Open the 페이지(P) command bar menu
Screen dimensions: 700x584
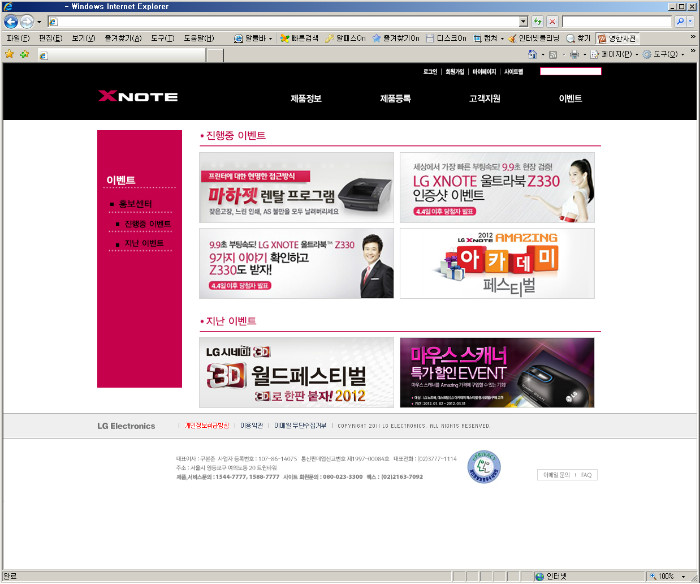(613, 54)
